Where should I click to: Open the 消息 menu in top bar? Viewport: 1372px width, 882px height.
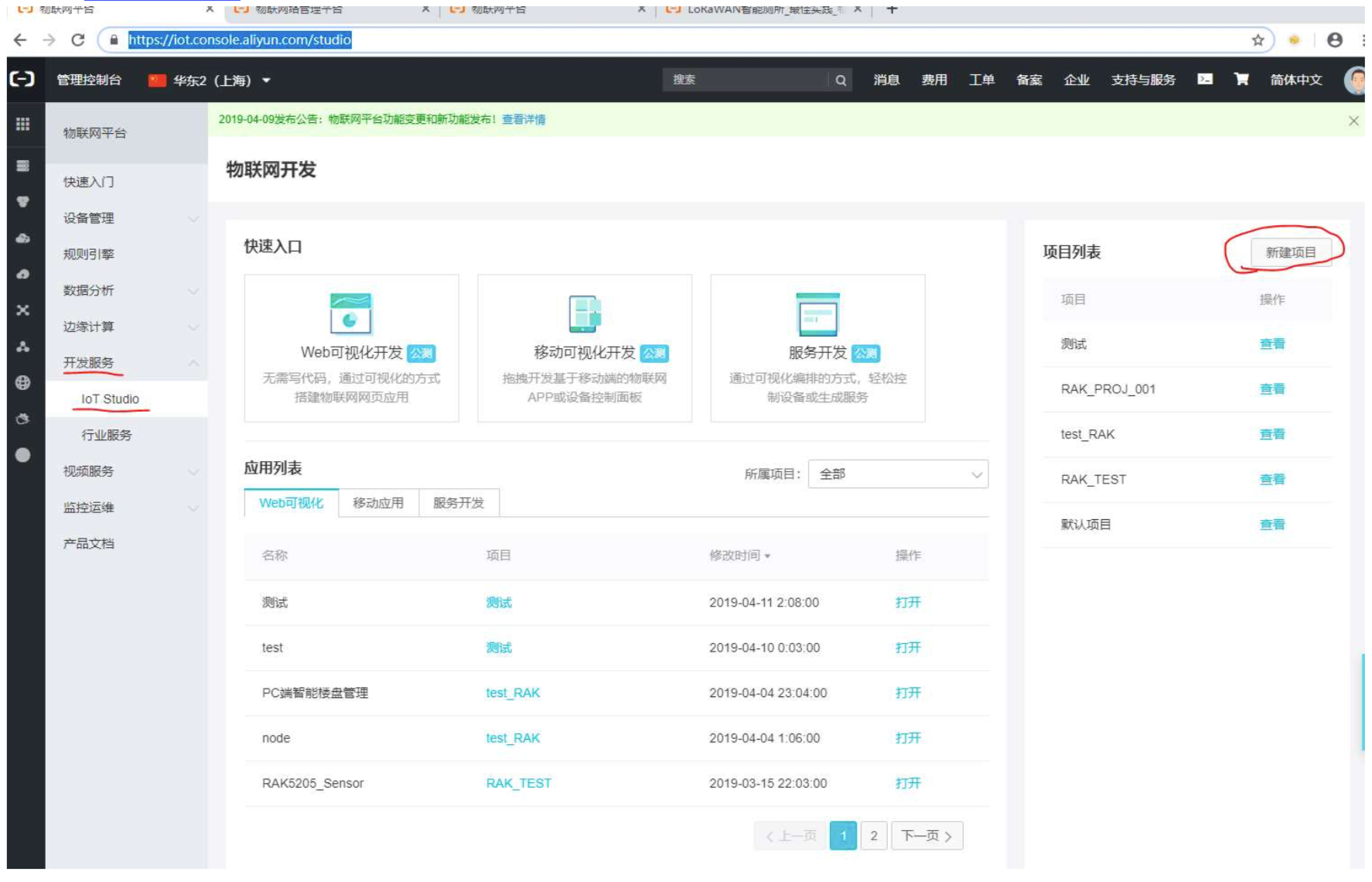[x=886, y=80]
